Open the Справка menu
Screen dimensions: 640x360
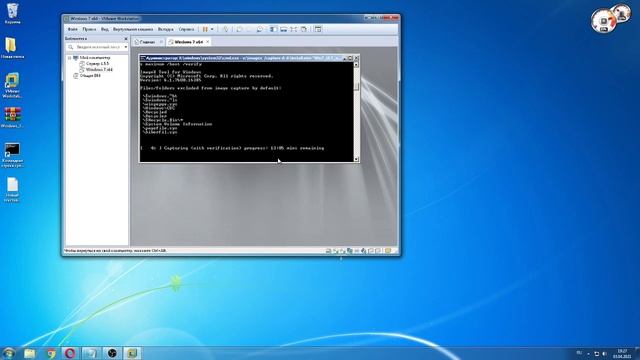pos(187,29)
